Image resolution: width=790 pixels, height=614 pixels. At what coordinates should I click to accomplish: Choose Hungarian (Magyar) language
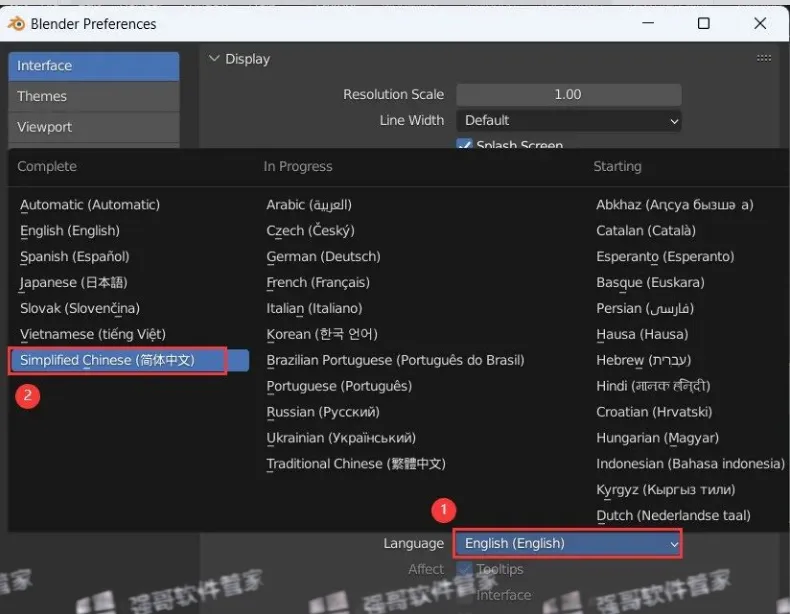point(657,438)
